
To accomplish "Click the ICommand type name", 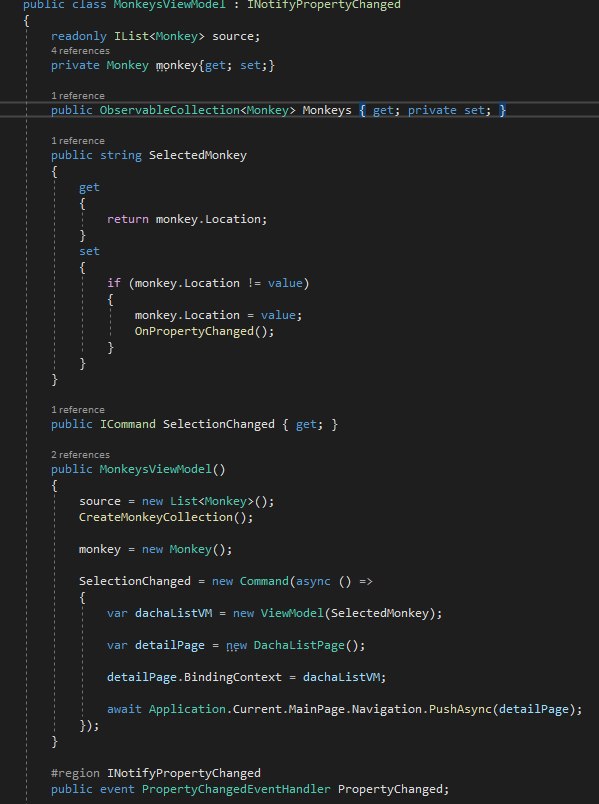I will coord(127,425).
